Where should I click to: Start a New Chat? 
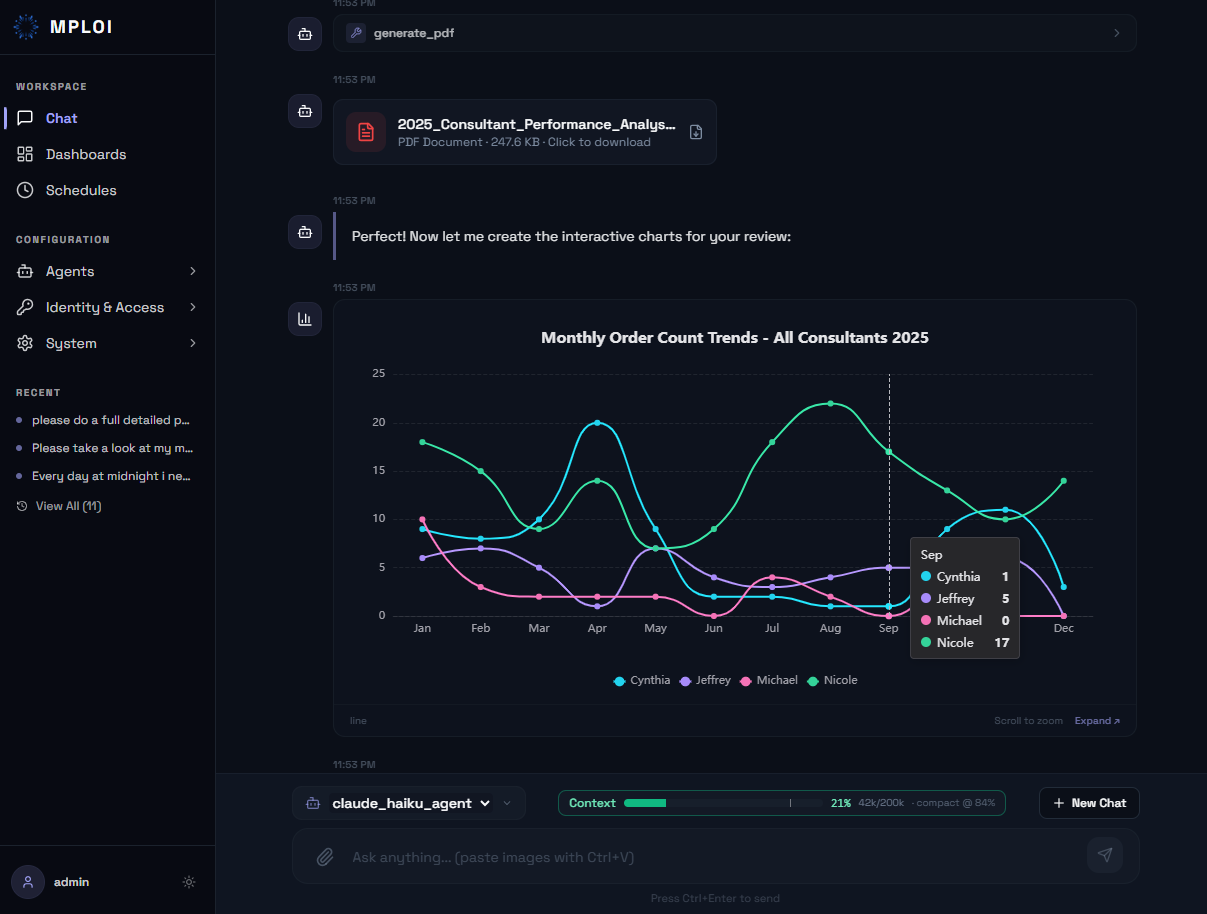[x=1089, y=803]
